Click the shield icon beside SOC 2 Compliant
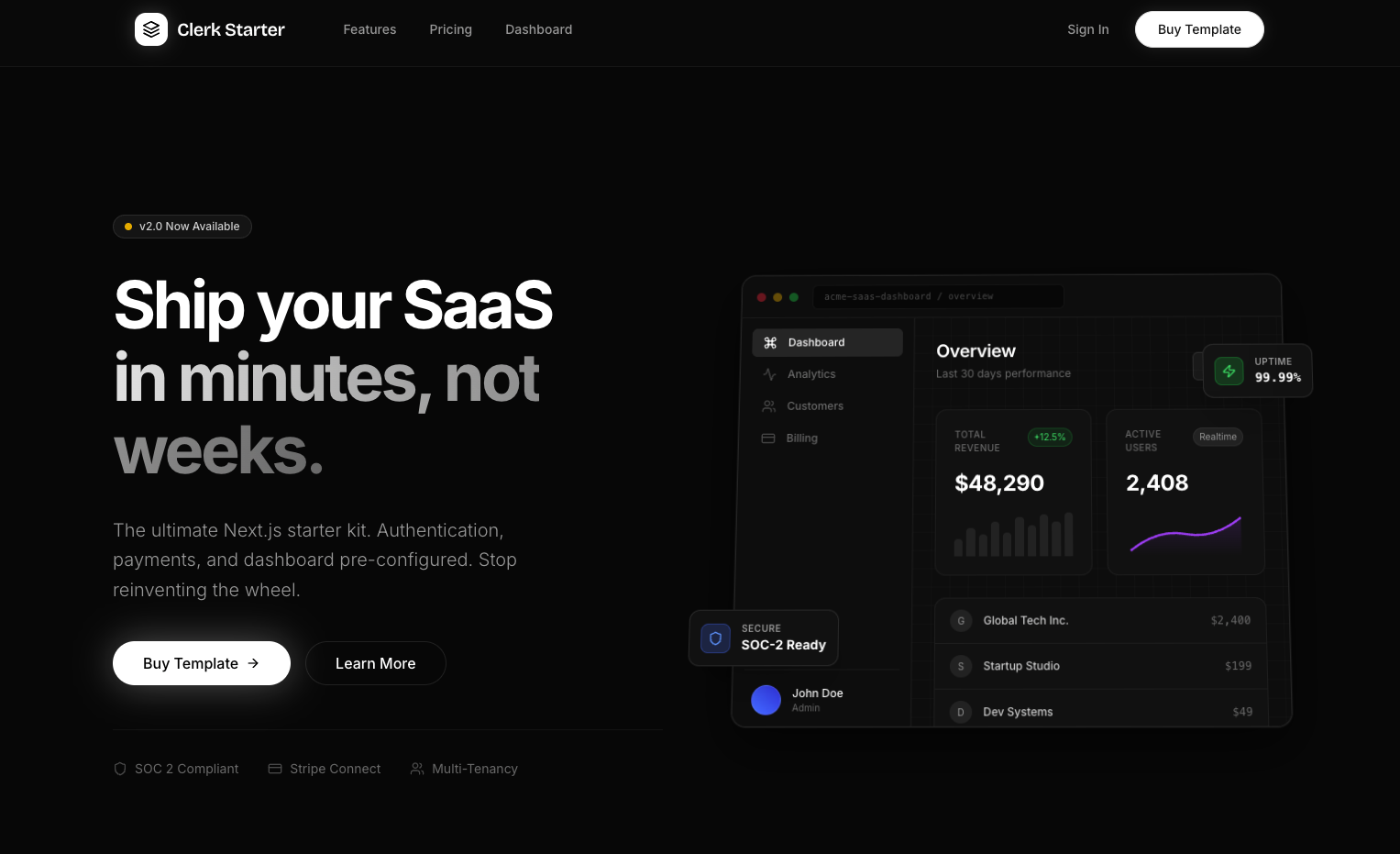This screenshot has height=854, width=1400. [x=120, y=769]
